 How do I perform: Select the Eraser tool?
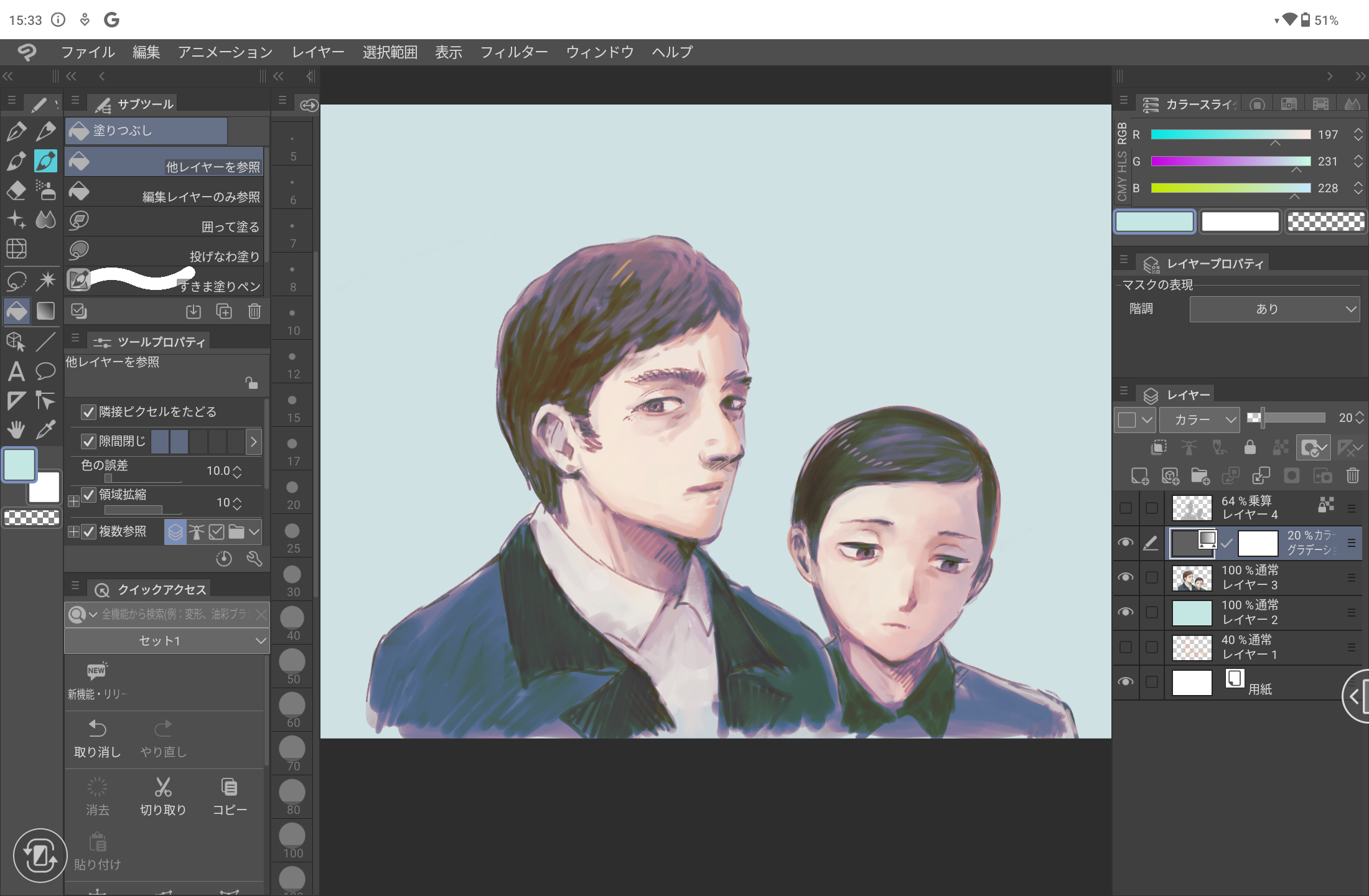tap(17, 190)
